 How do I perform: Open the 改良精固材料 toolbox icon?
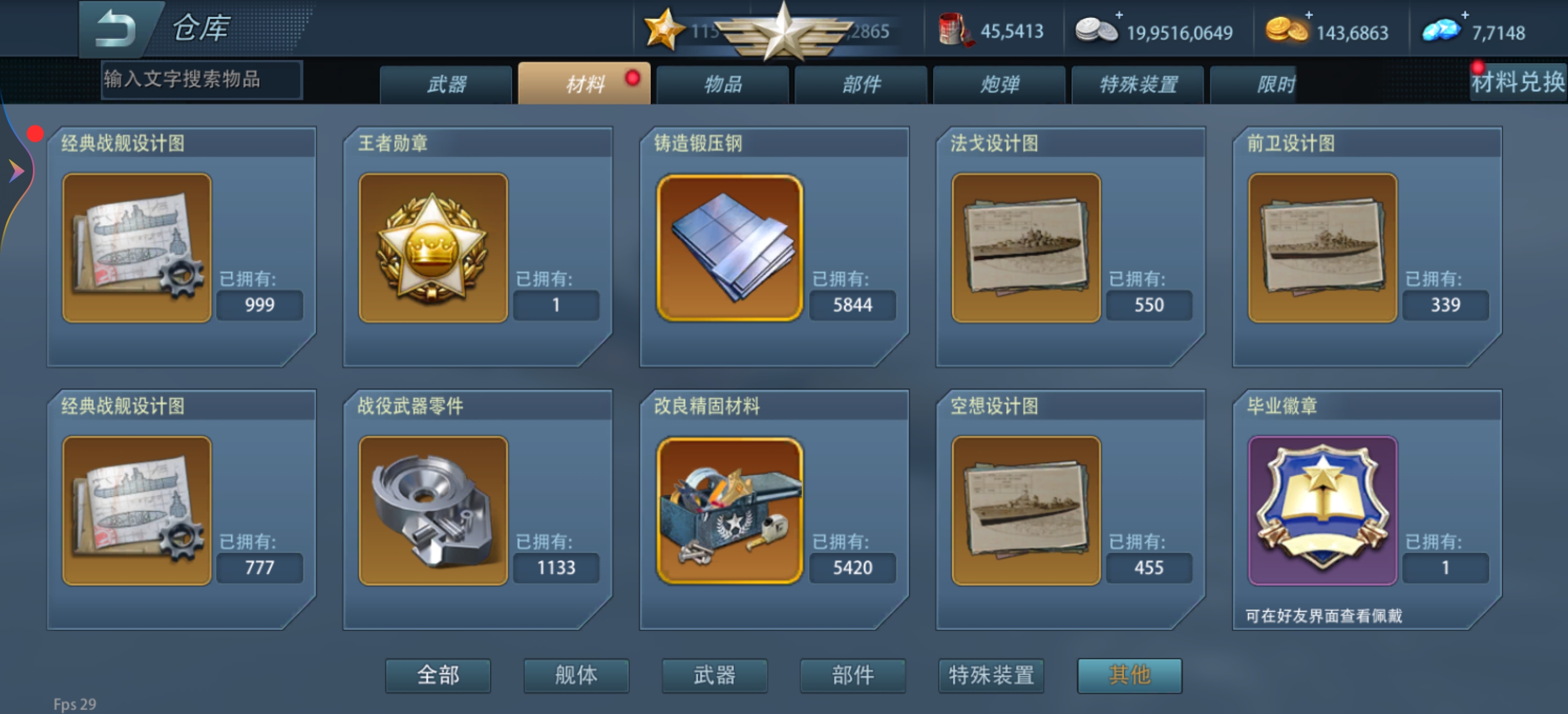tap(729, 510)
